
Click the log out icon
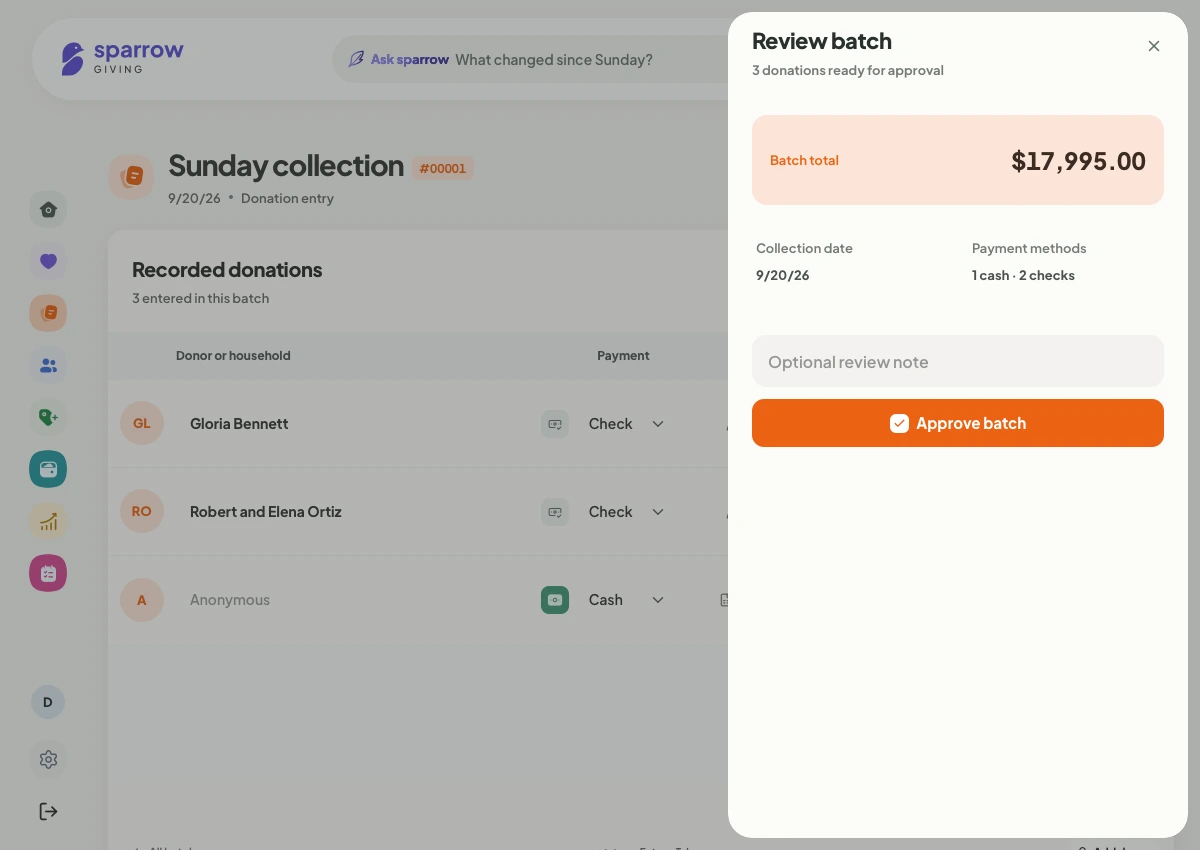(48, 811)
